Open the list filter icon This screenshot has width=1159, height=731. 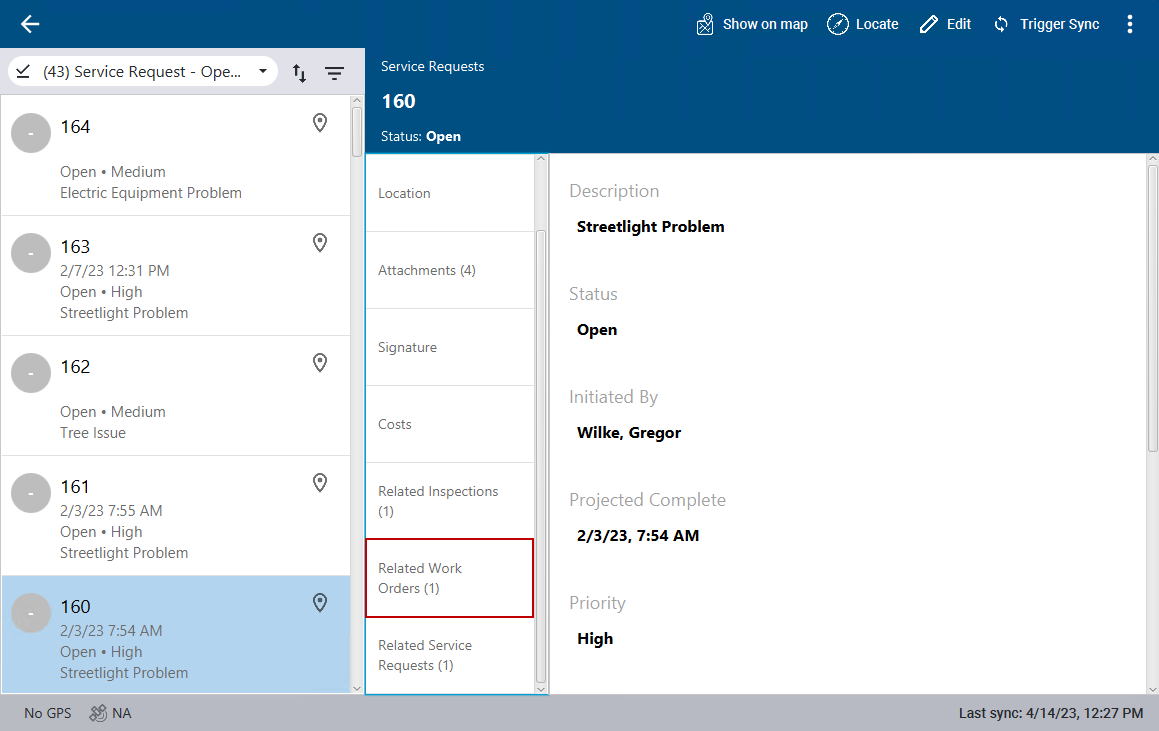(x=334, y=72)
